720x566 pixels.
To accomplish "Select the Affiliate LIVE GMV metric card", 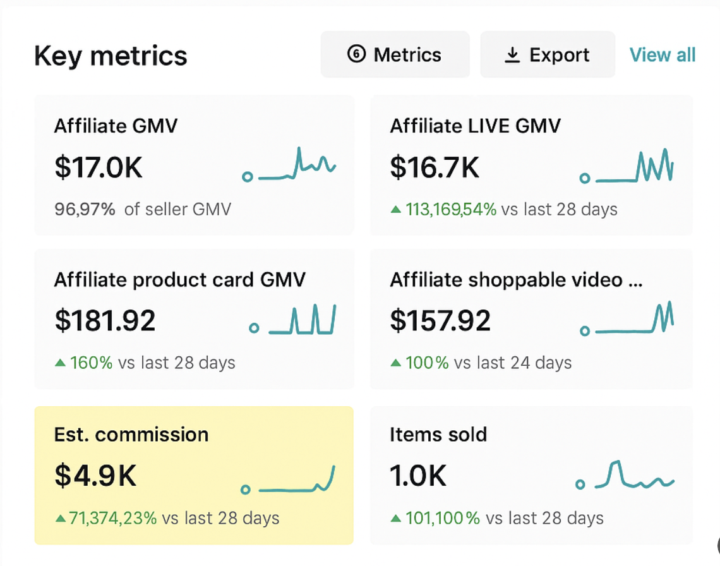I will tap(531, 166).
